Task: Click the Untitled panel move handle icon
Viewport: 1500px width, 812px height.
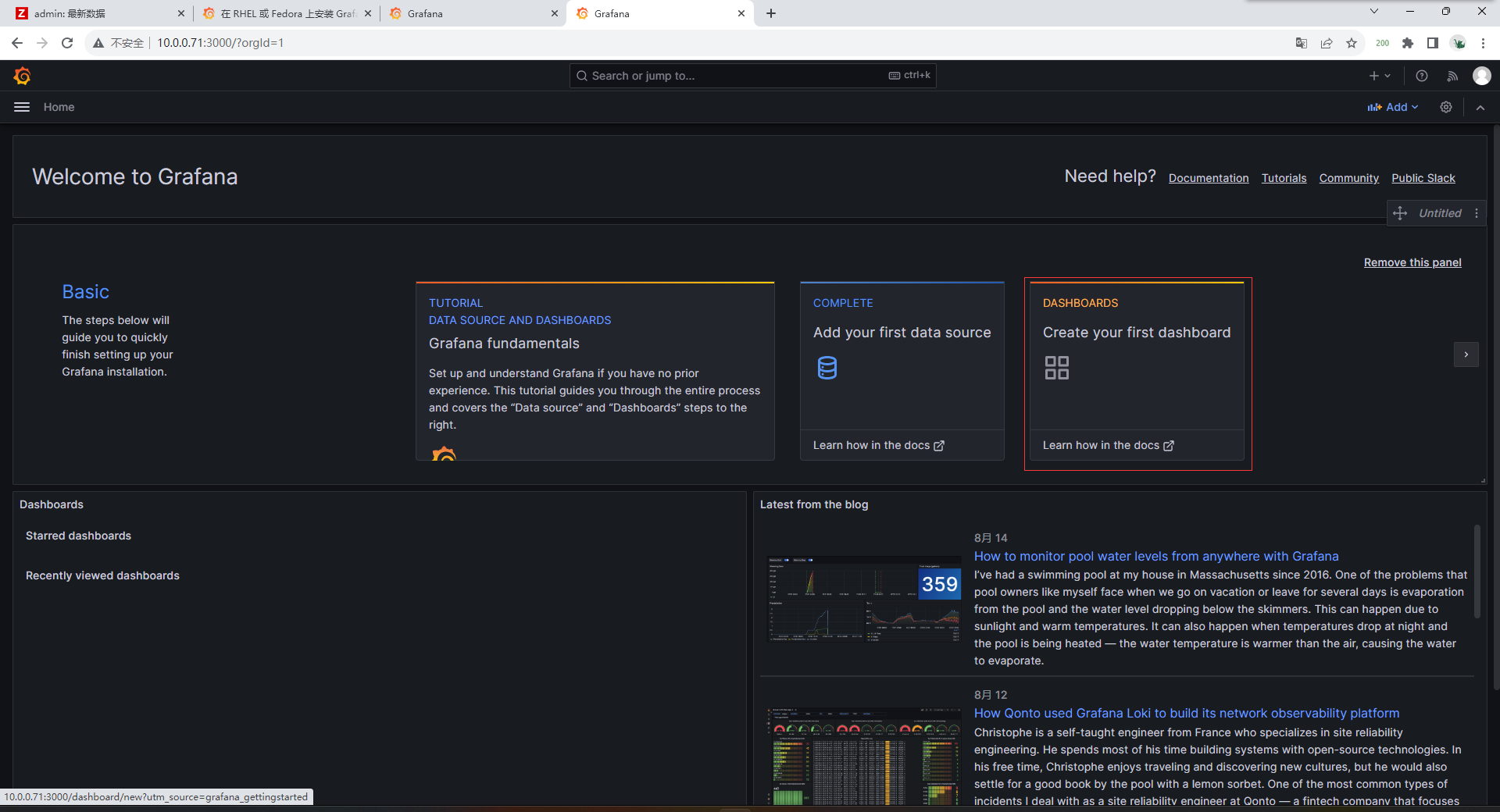Action: (x=1400, y=213)
